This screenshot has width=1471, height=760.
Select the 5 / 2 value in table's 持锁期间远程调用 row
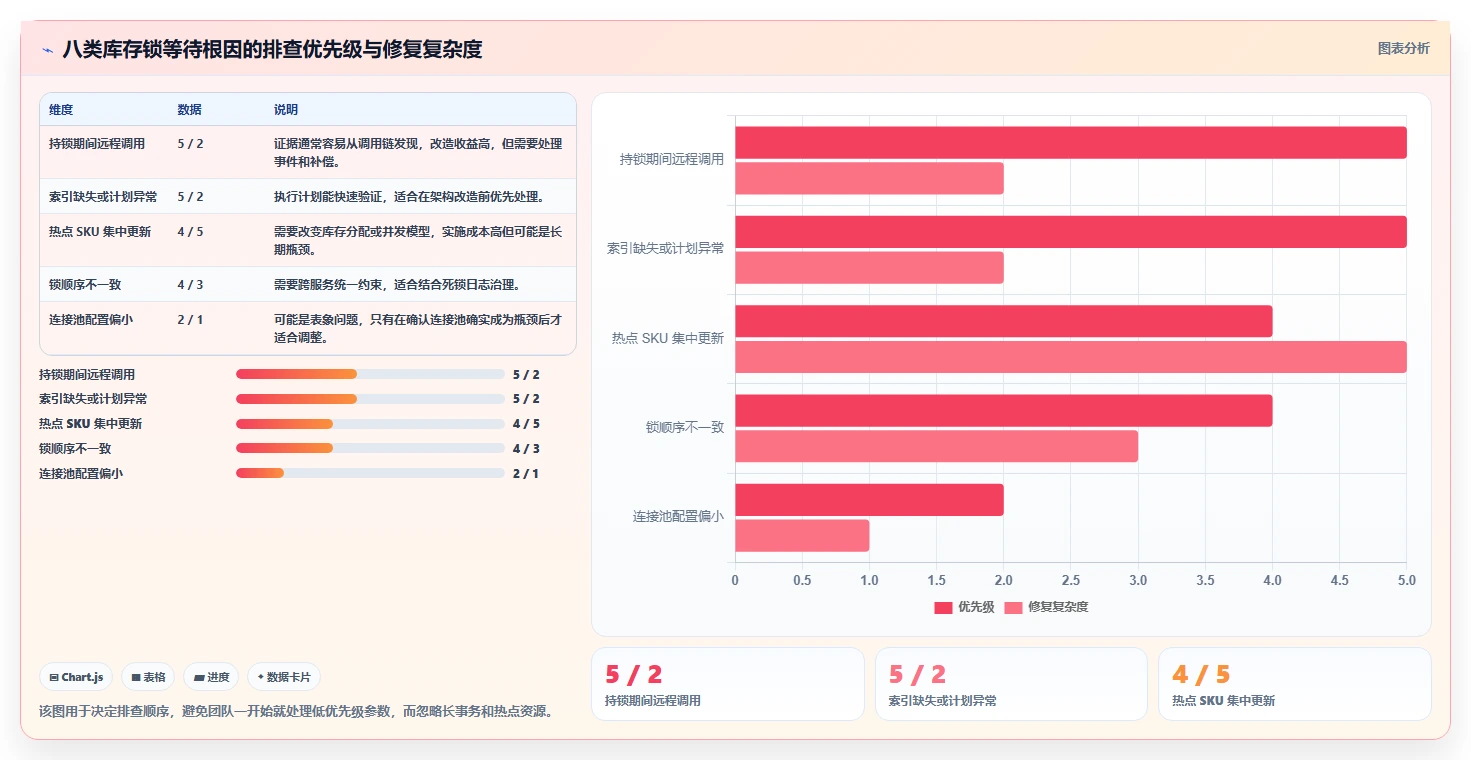190,143
